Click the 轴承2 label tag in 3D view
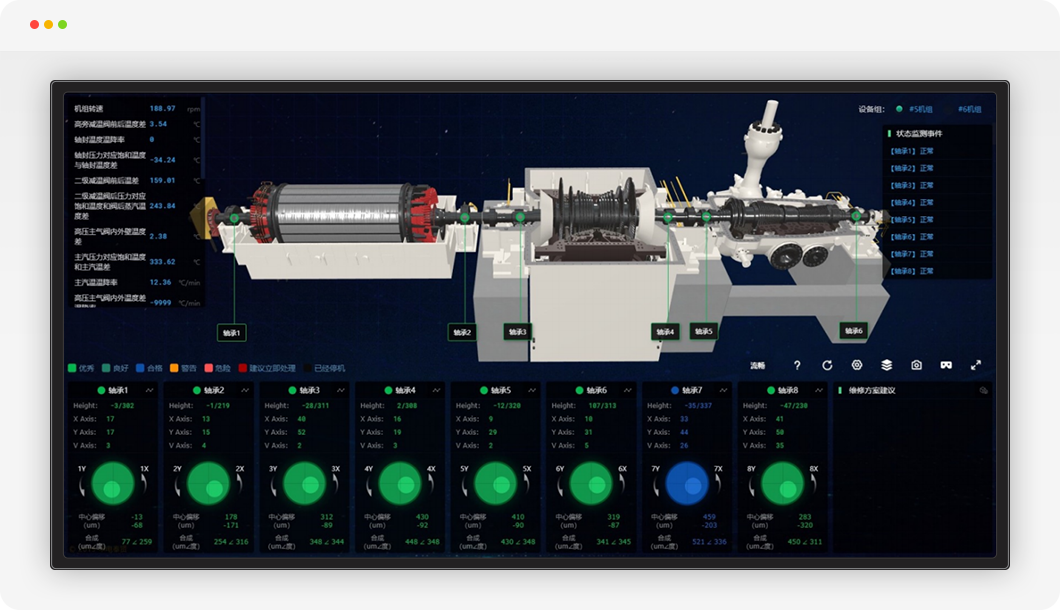Viewport: 1060px width, 610px height. (x=462, y=332)
